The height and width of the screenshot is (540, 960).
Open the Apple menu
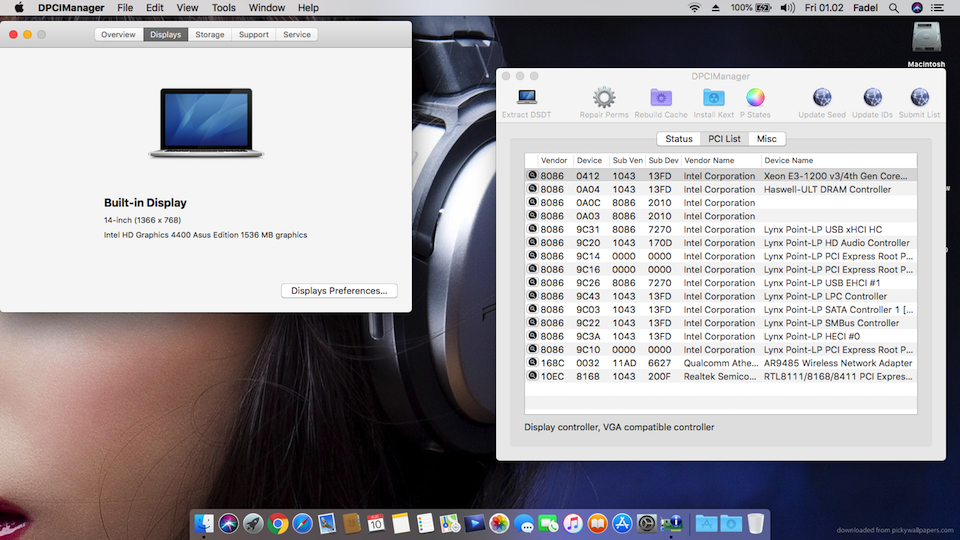(x=19, y=8)
